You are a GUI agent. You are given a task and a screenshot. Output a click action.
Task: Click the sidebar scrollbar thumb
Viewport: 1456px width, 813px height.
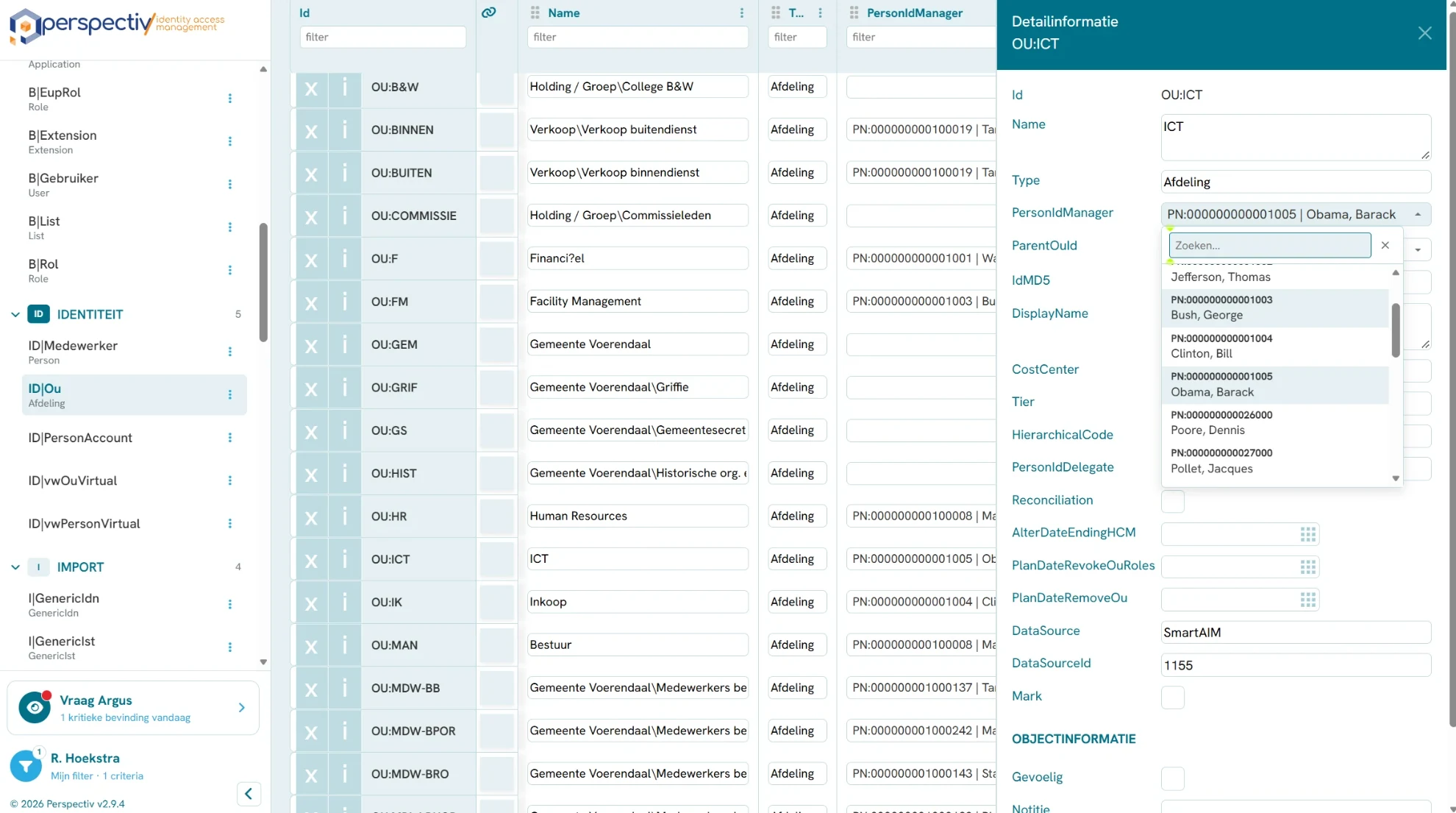(263, 283)
